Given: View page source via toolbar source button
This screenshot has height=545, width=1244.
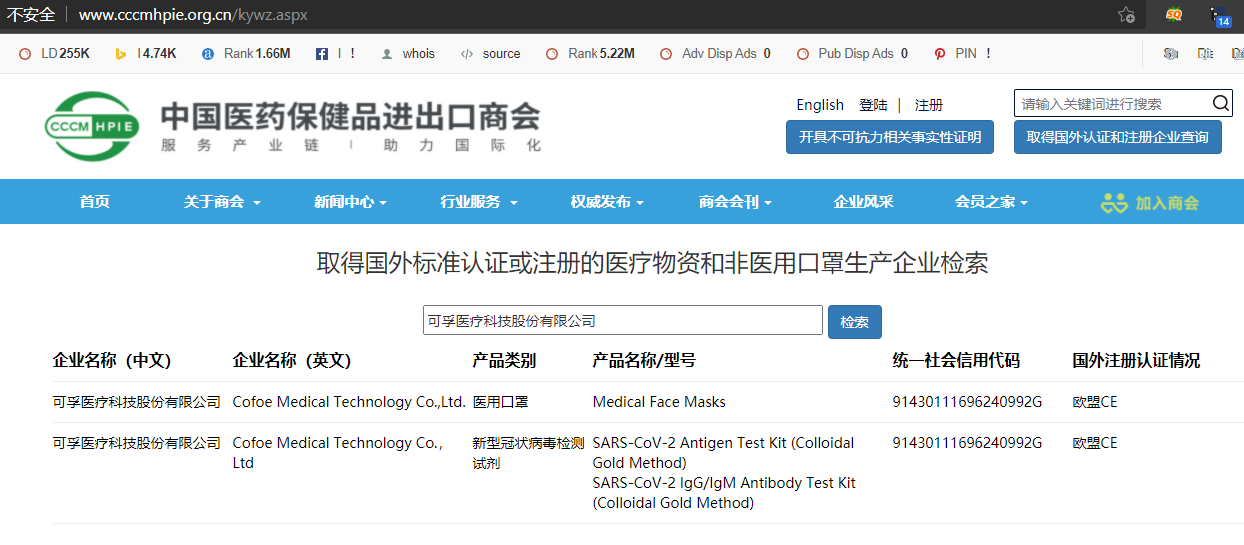Looking at the screenshot, I should coord(490,54).
